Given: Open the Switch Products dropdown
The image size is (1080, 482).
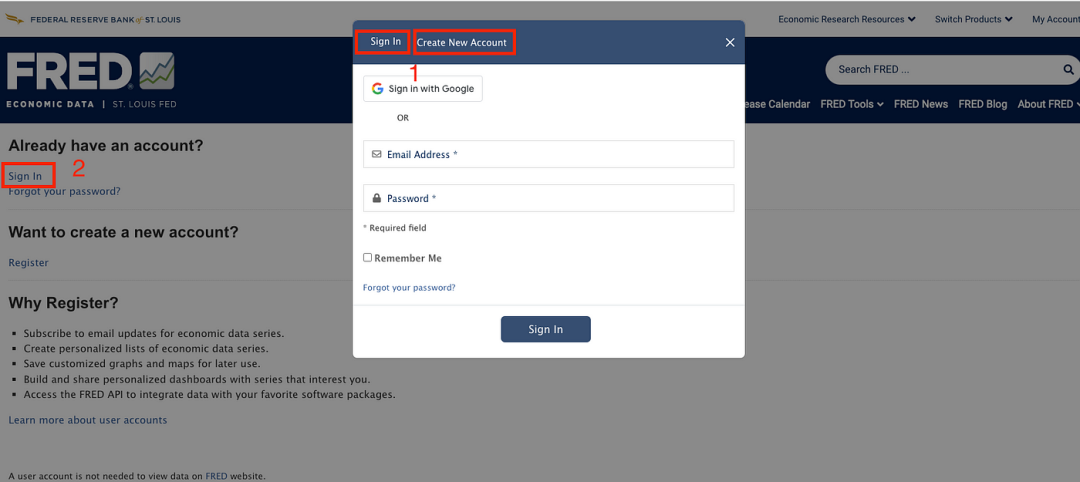Looking at the screenshot, I should pyautogui.click(x=973, y=19).
